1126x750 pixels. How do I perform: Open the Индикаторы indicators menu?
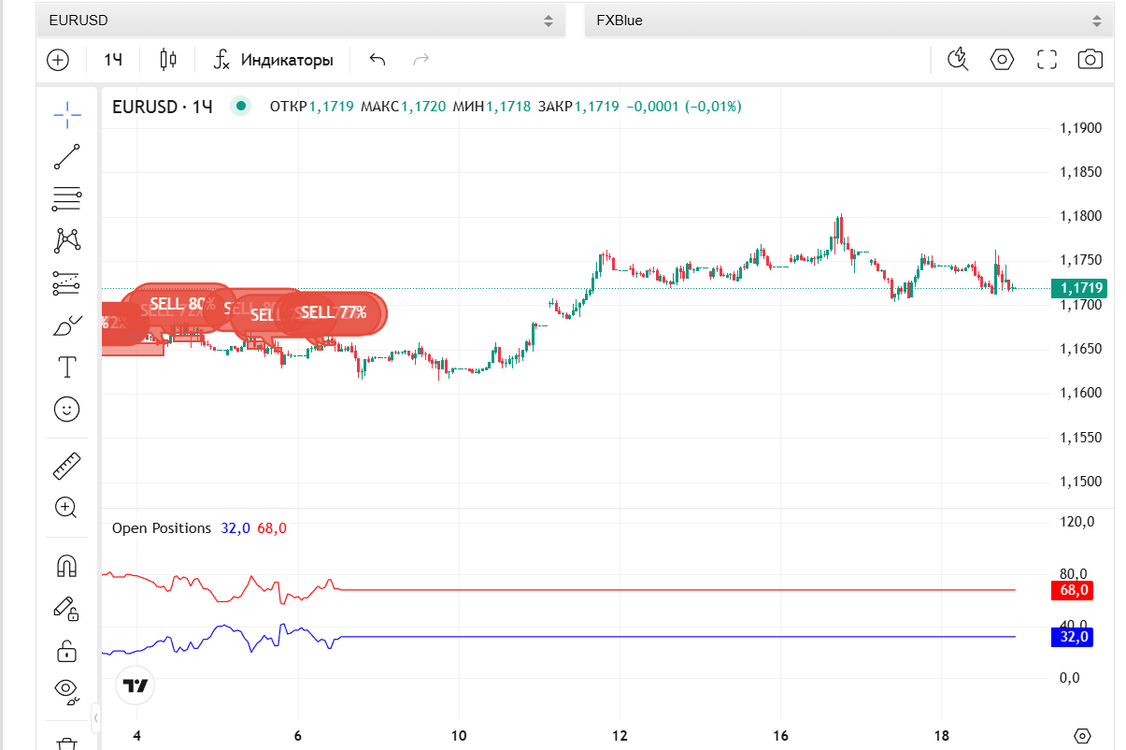click(x=274, y=60)
